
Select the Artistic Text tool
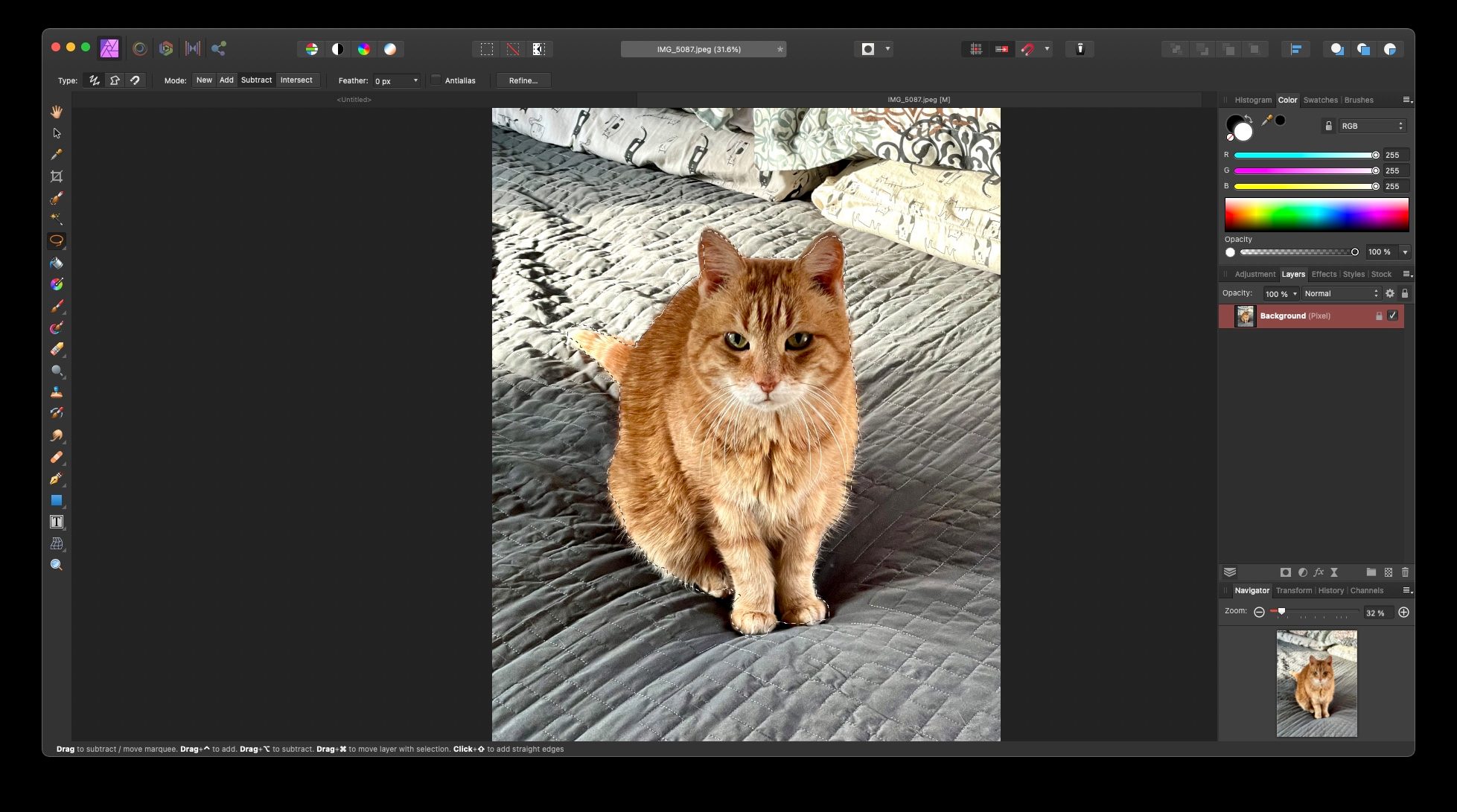[57, 522]
